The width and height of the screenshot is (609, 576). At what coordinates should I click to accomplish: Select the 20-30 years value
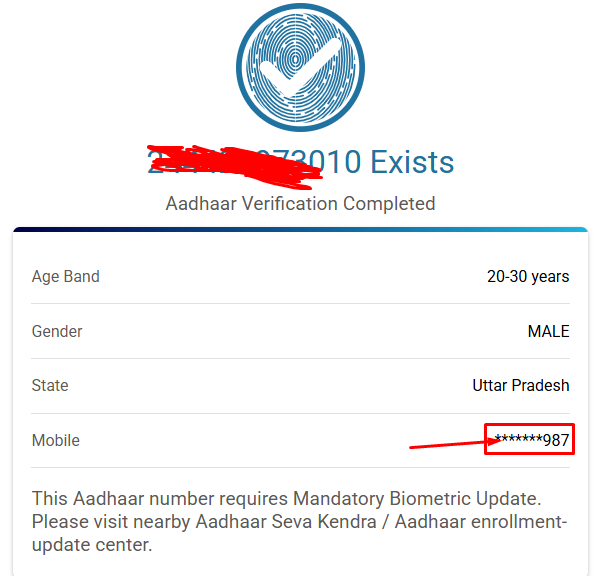tap(528, 277)
